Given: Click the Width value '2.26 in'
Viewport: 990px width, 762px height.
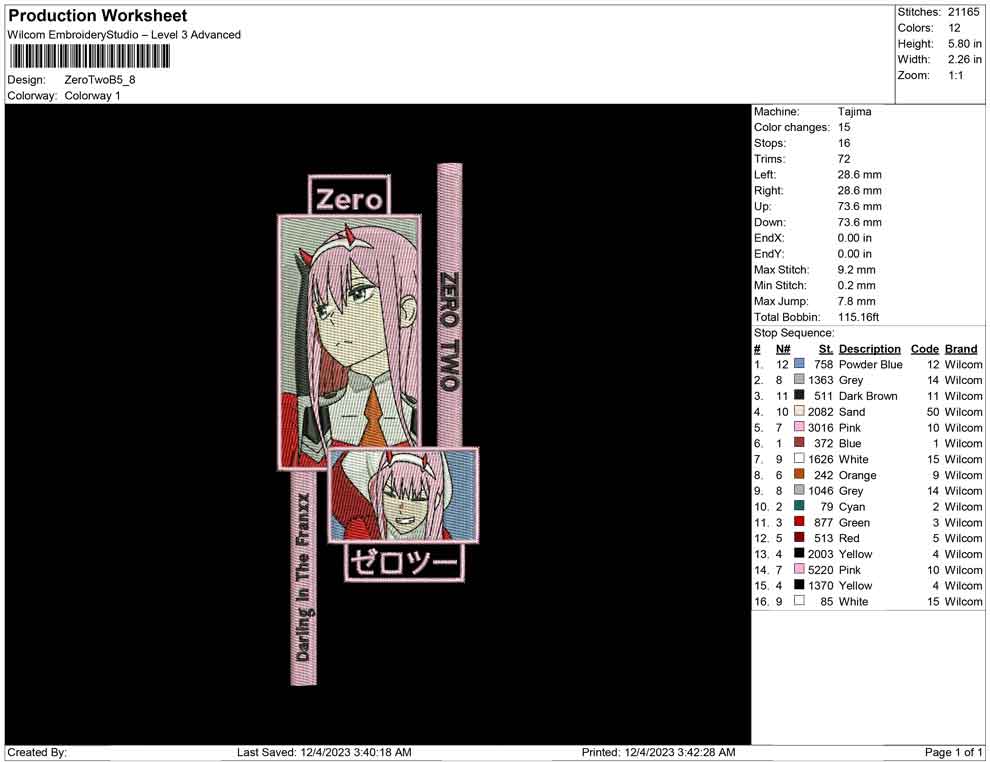Looking at the screenshot, I should coord(964,59).
